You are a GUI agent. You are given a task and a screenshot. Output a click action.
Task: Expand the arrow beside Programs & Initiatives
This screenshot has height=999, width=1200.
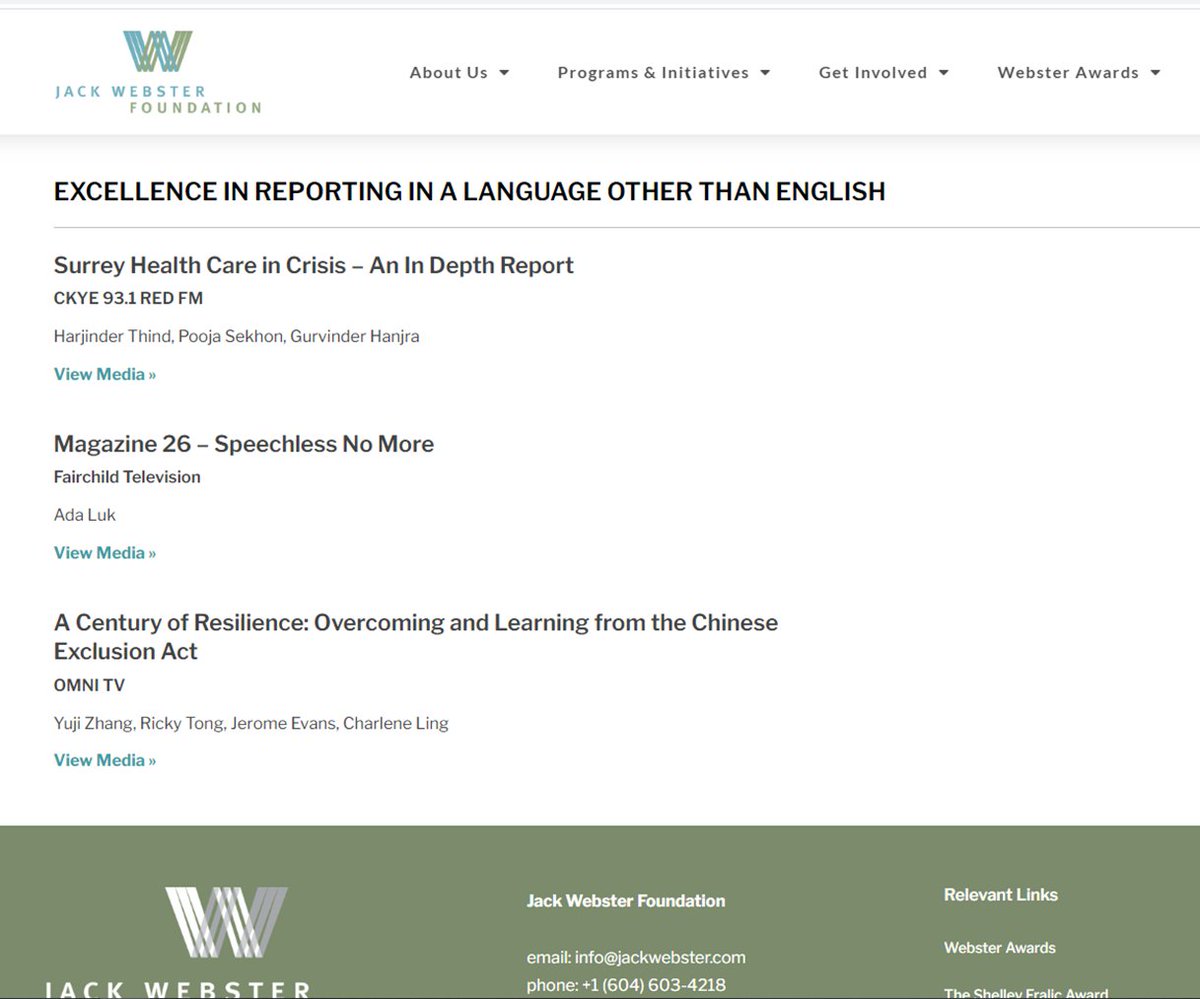coord(765,73)
